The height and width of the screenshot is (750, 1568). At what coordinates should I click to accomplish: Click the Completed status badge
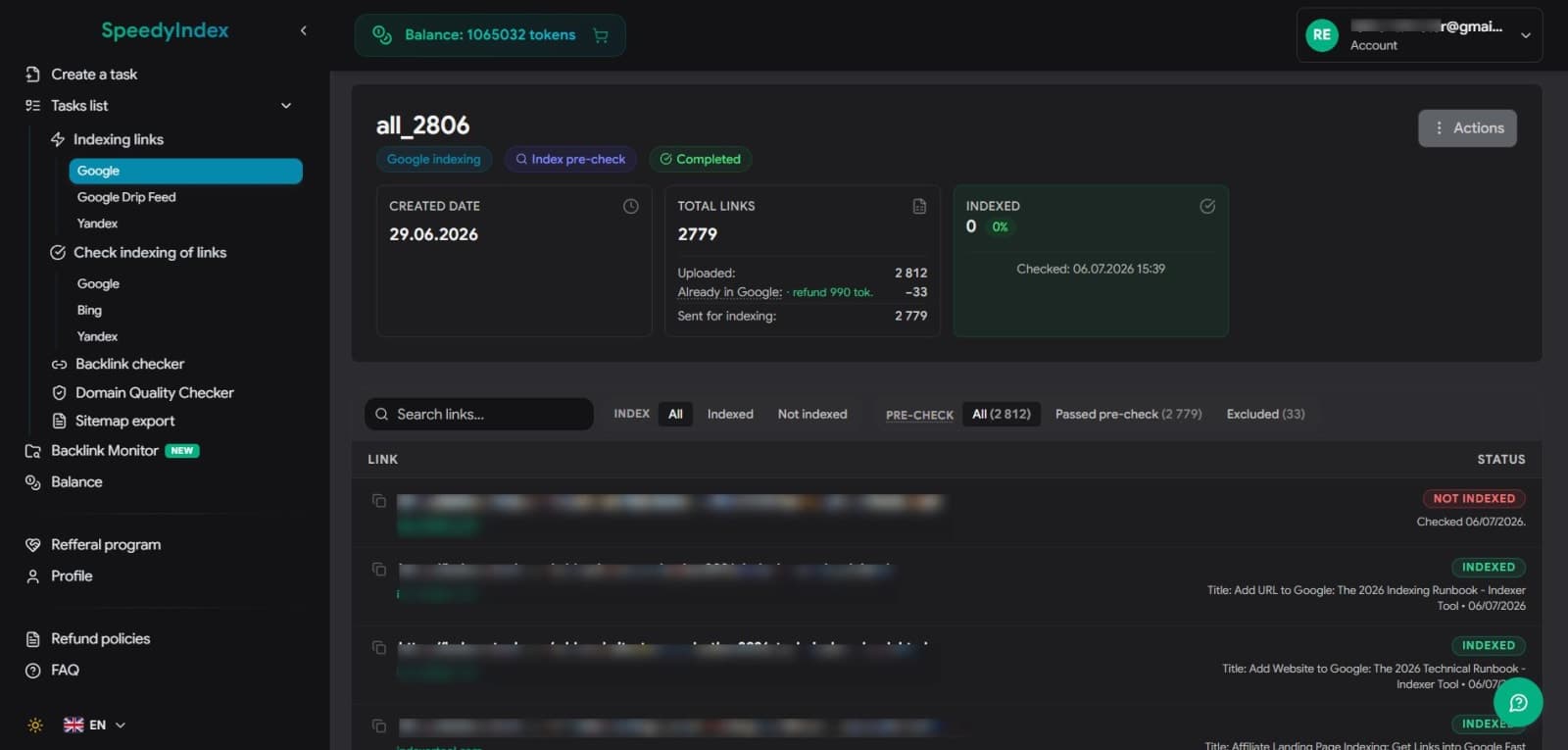(x=700, y=159)
